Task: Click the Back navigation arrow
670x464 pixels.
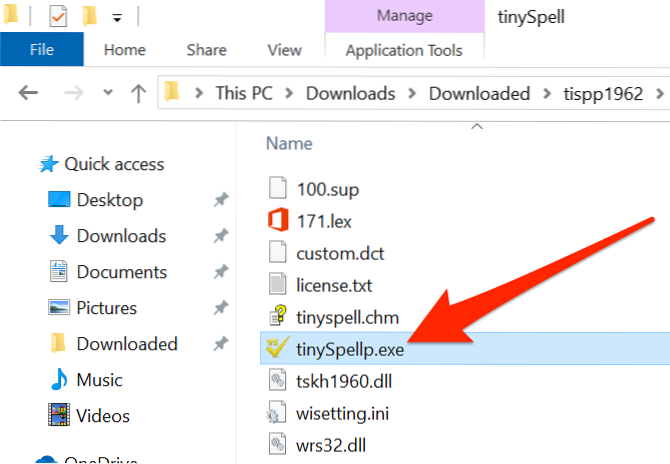Action: coord(29,93)
